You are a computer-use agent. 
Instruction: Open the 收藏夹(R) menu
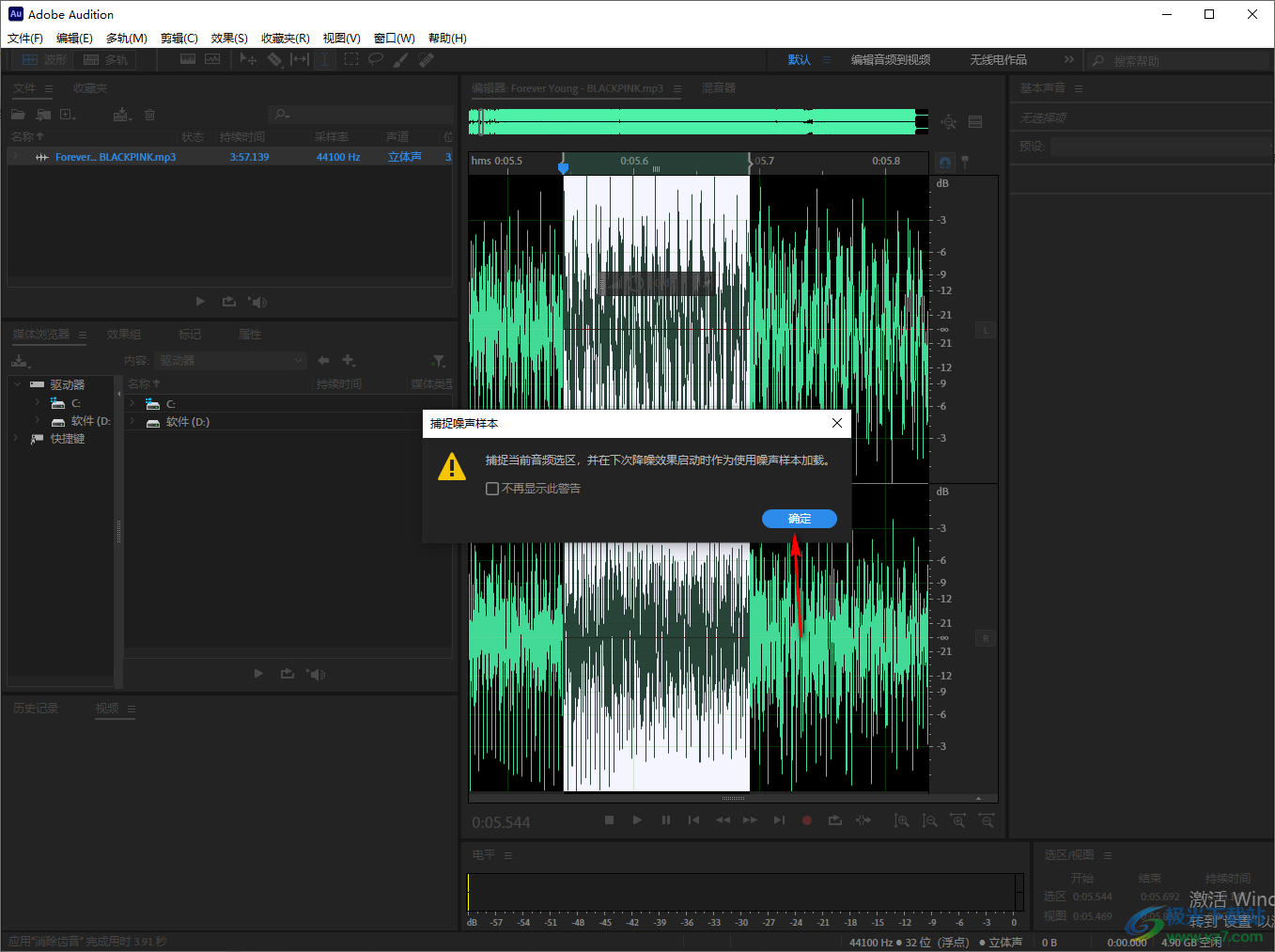click(286, 39)
